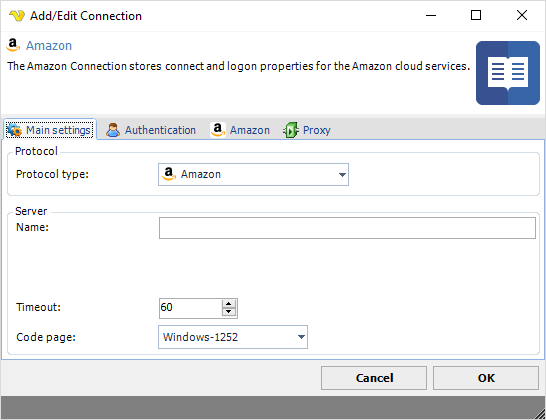The height and width of the screenshot is (420, 546).
Task: Open the Protocol type dropdown
Action: coord(342,174)
